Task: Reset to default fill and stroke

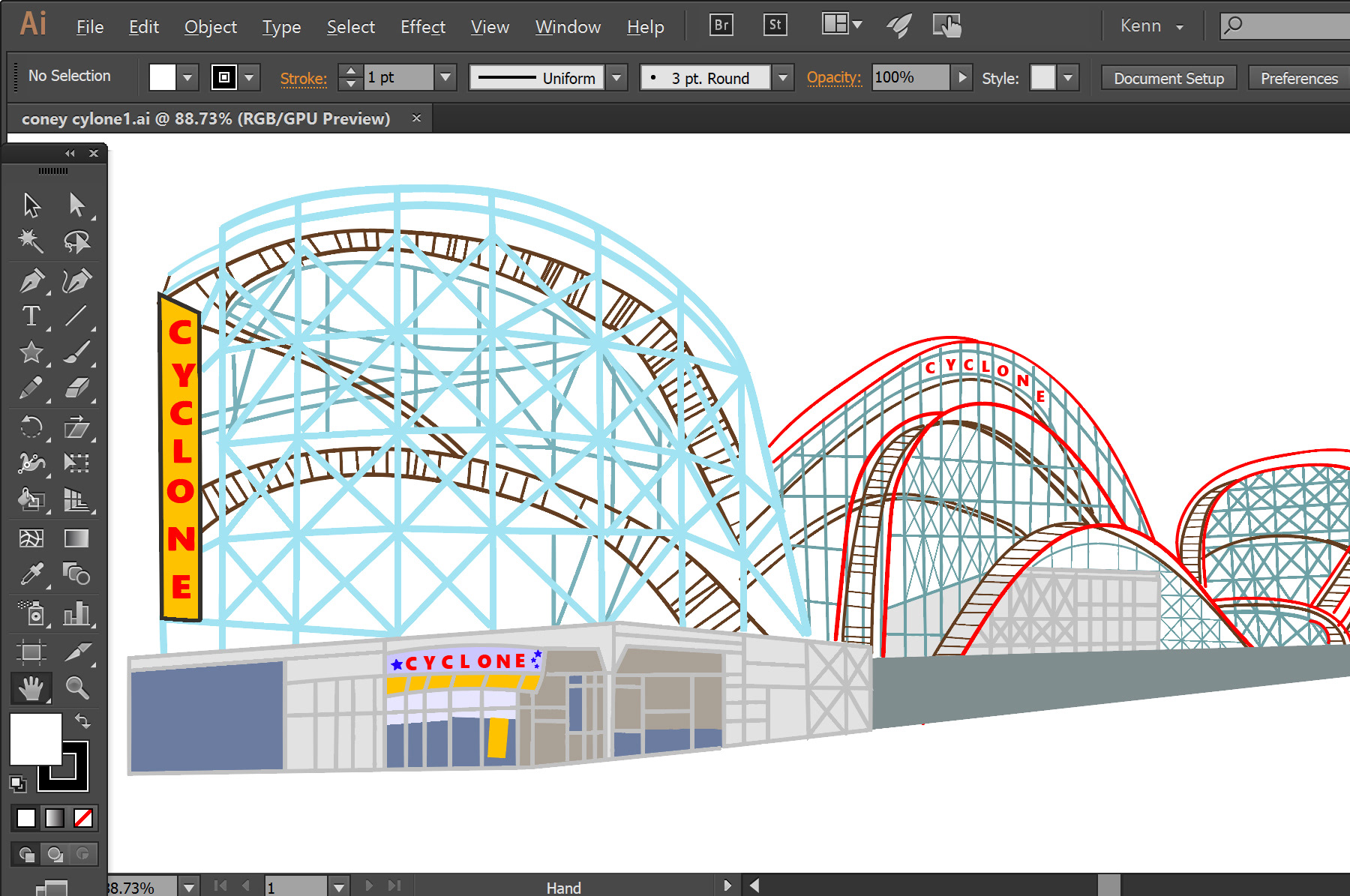Action: 17,784
